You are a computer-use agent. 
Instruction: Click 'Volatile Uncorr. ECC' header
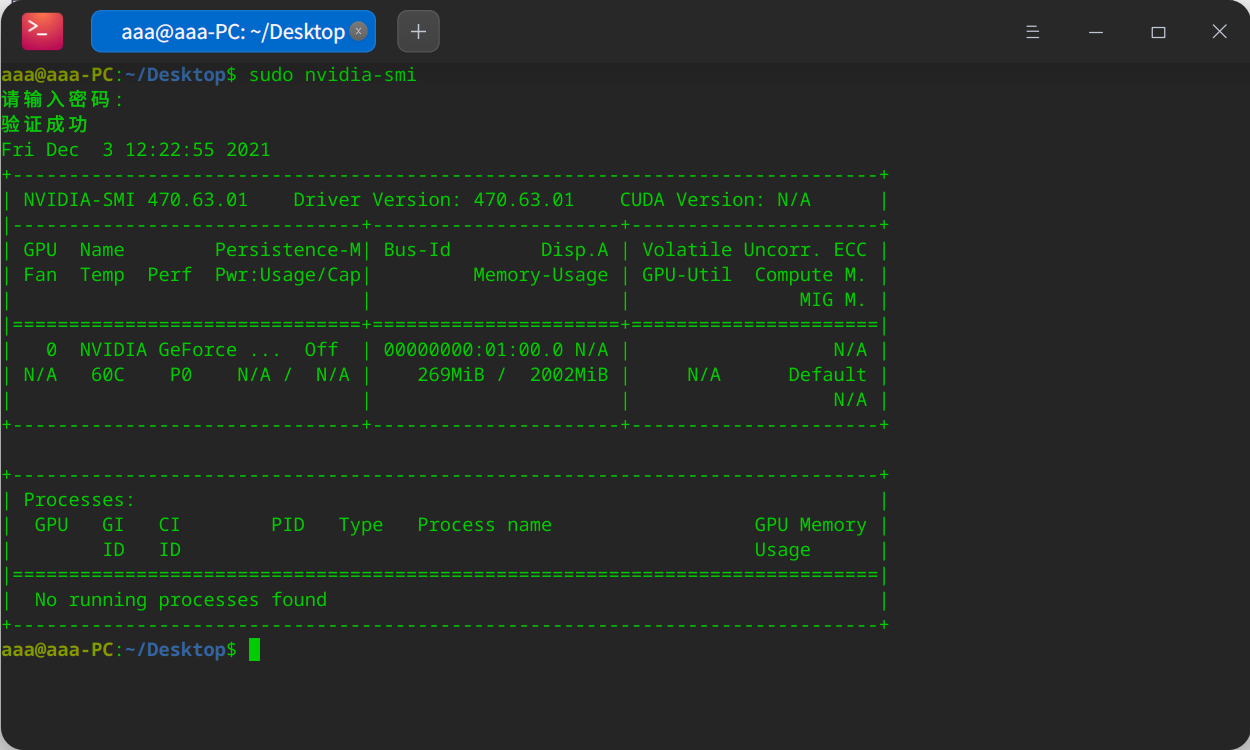click(754, 250)
